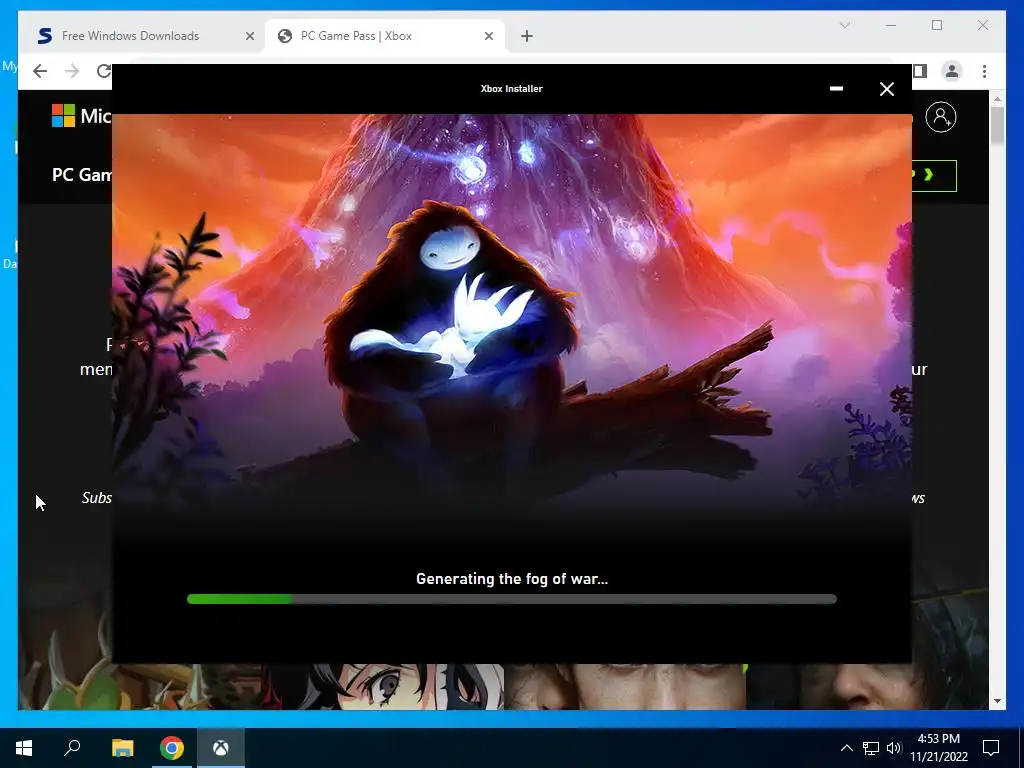Click the green installation progress bar
This screenshot has width=1024, height=768.
pyautogui.click(x=511, y=599)
